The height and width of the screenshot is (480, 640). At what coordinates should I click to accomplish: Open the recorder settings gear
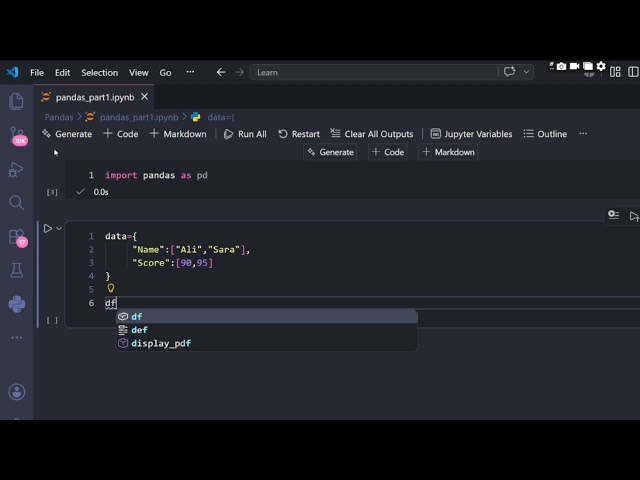601,66
